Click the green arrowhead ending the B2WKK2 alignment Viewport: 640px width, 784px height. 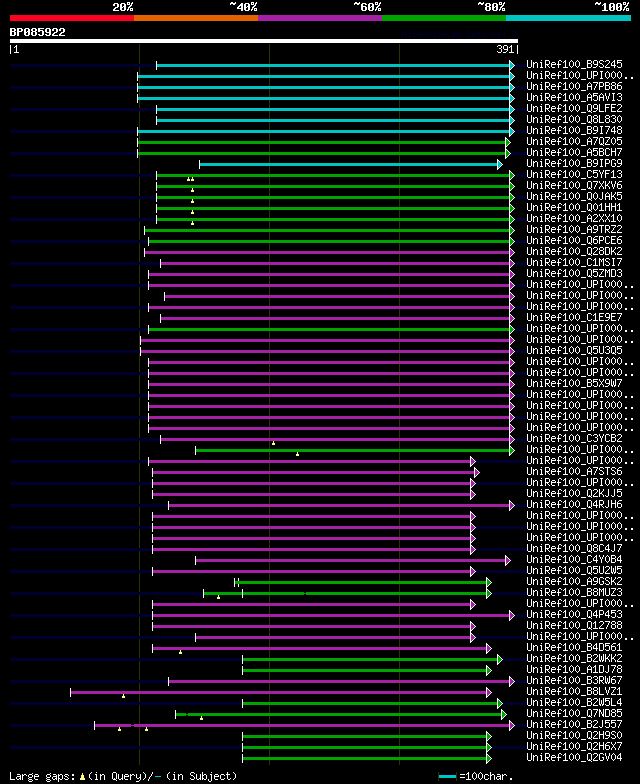[500, 660]
